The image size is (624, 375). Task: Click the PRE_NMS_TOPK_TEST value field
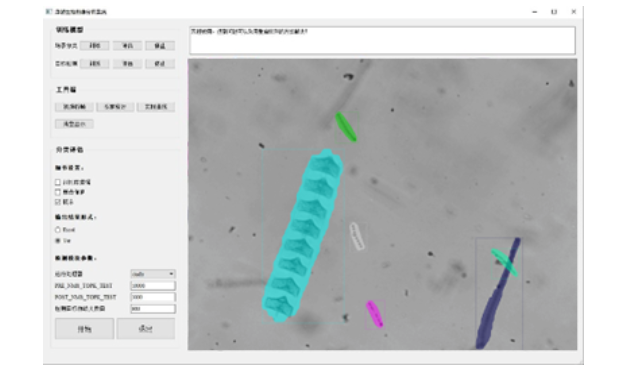[153, 285]
